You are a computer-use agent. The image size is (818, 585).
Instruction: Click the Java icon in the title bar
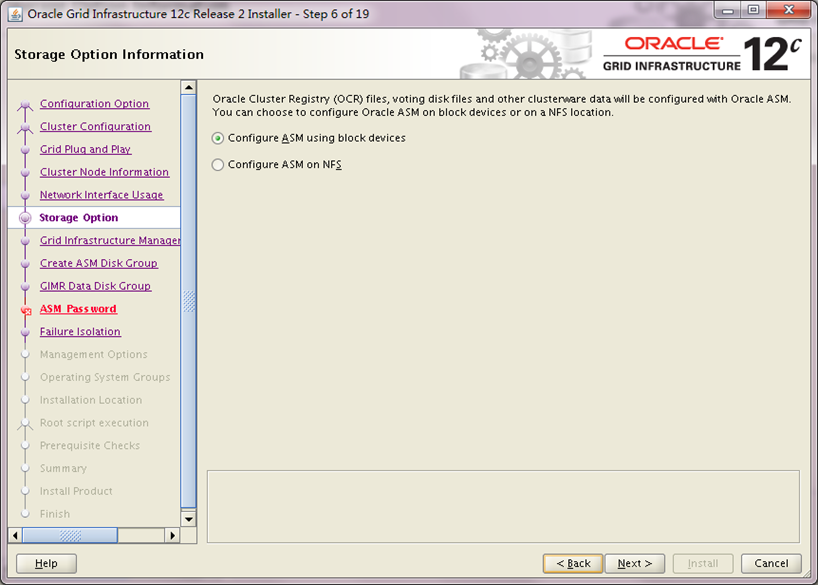point(15,15)
